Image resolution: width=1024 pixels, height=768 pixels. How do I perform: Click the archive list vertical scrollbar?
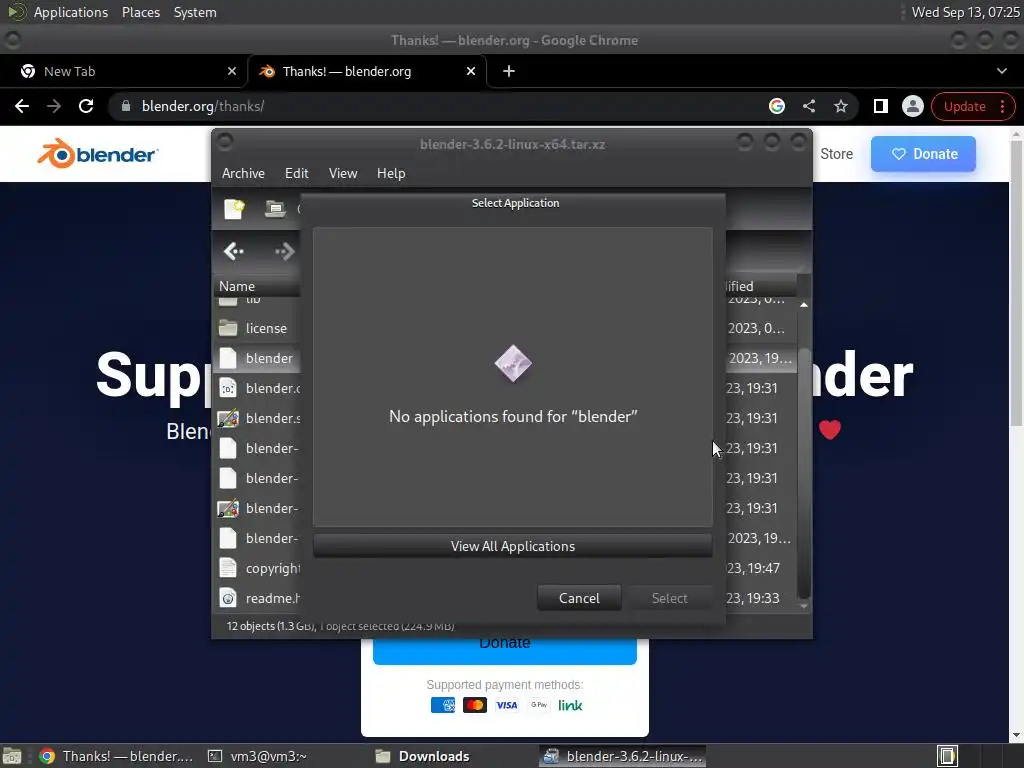tap(804, 473)
